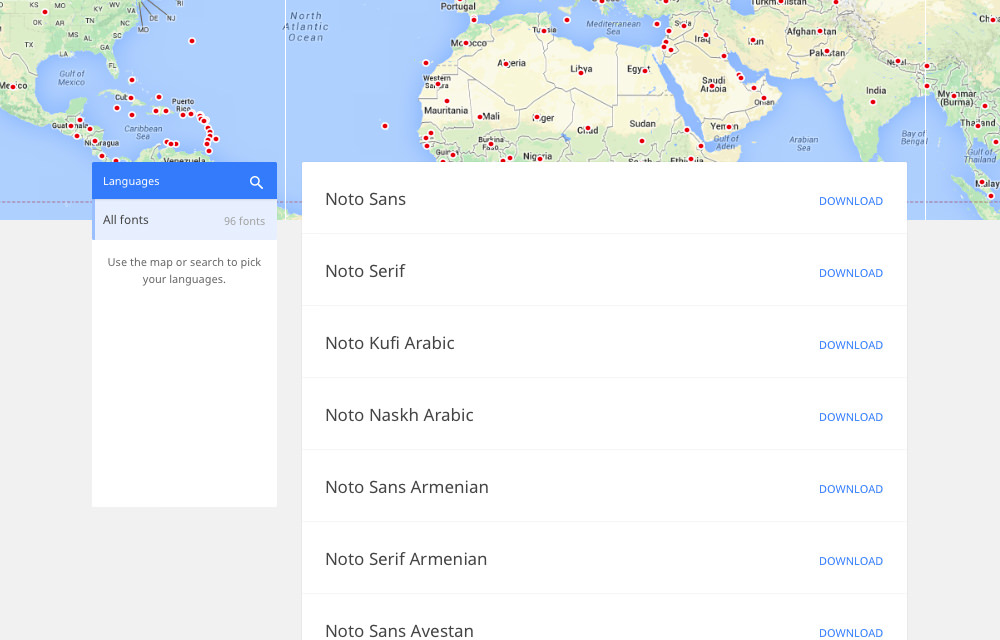
Task: Click the red dot on Western Sahara
Action: (438, 84)
